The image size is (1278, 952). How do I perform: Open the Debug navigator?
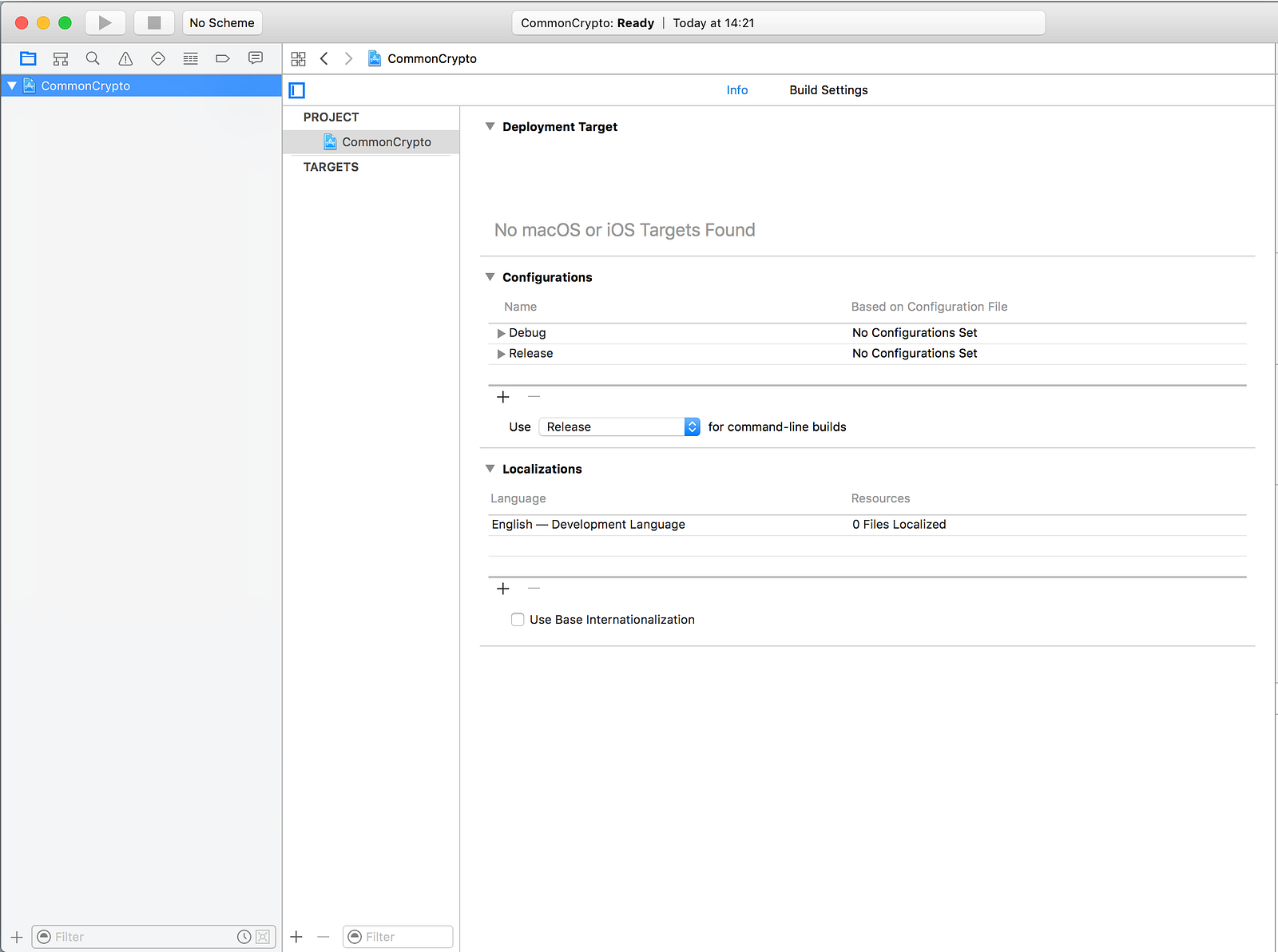pyautogui.click(x=190, y=58)
